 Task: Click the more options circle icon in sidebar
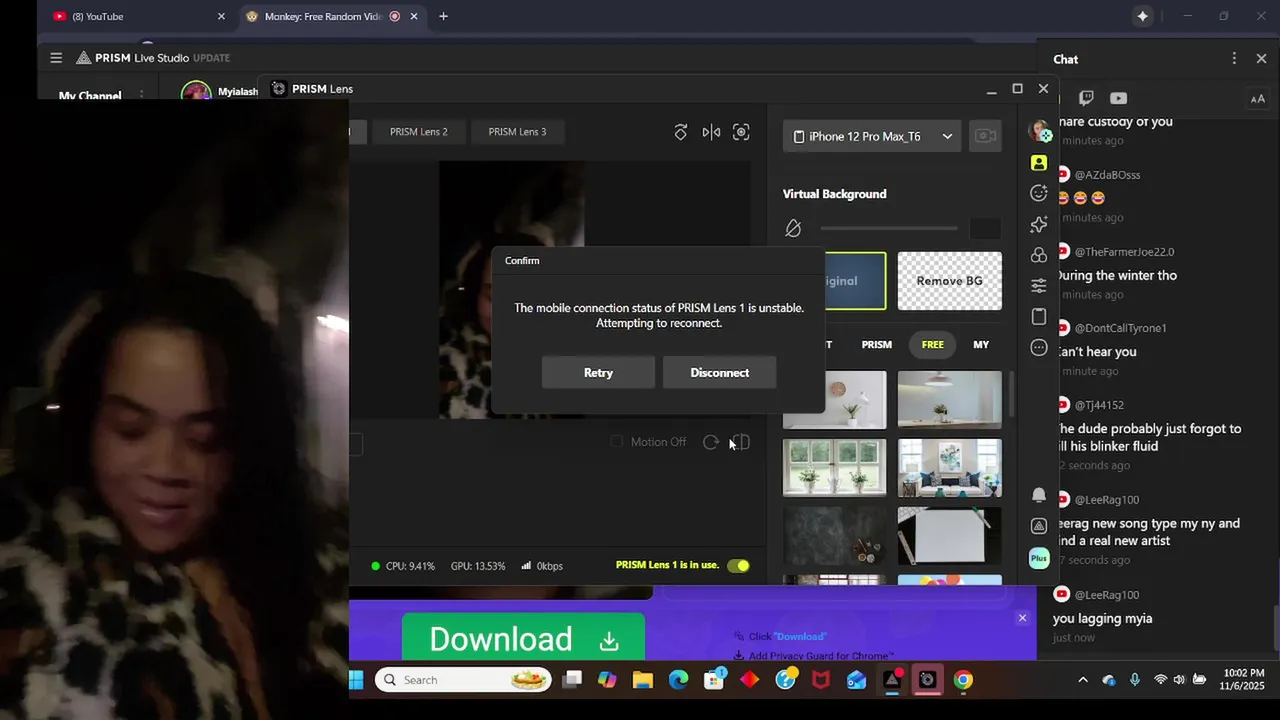pyautogui.click(x=1039, y=348)
